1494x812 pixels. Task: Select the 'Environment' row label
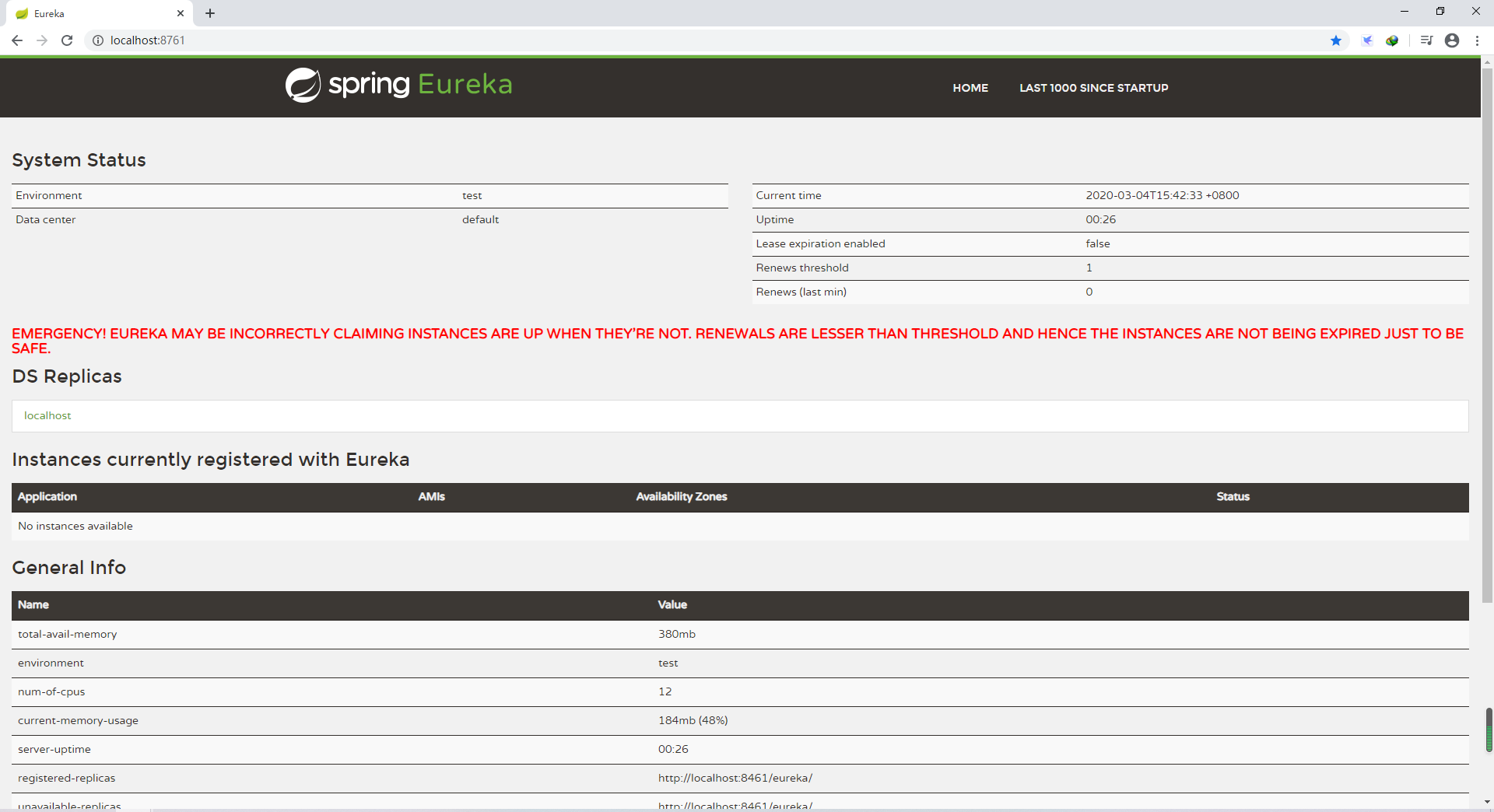coord(48,195)
